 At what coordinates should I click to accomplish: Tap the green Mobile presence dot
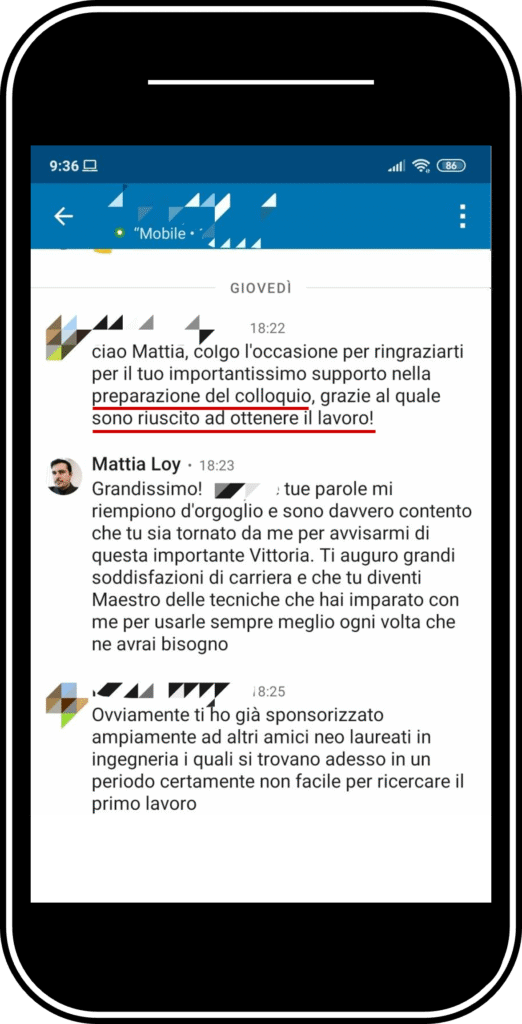tap(119, 232)
